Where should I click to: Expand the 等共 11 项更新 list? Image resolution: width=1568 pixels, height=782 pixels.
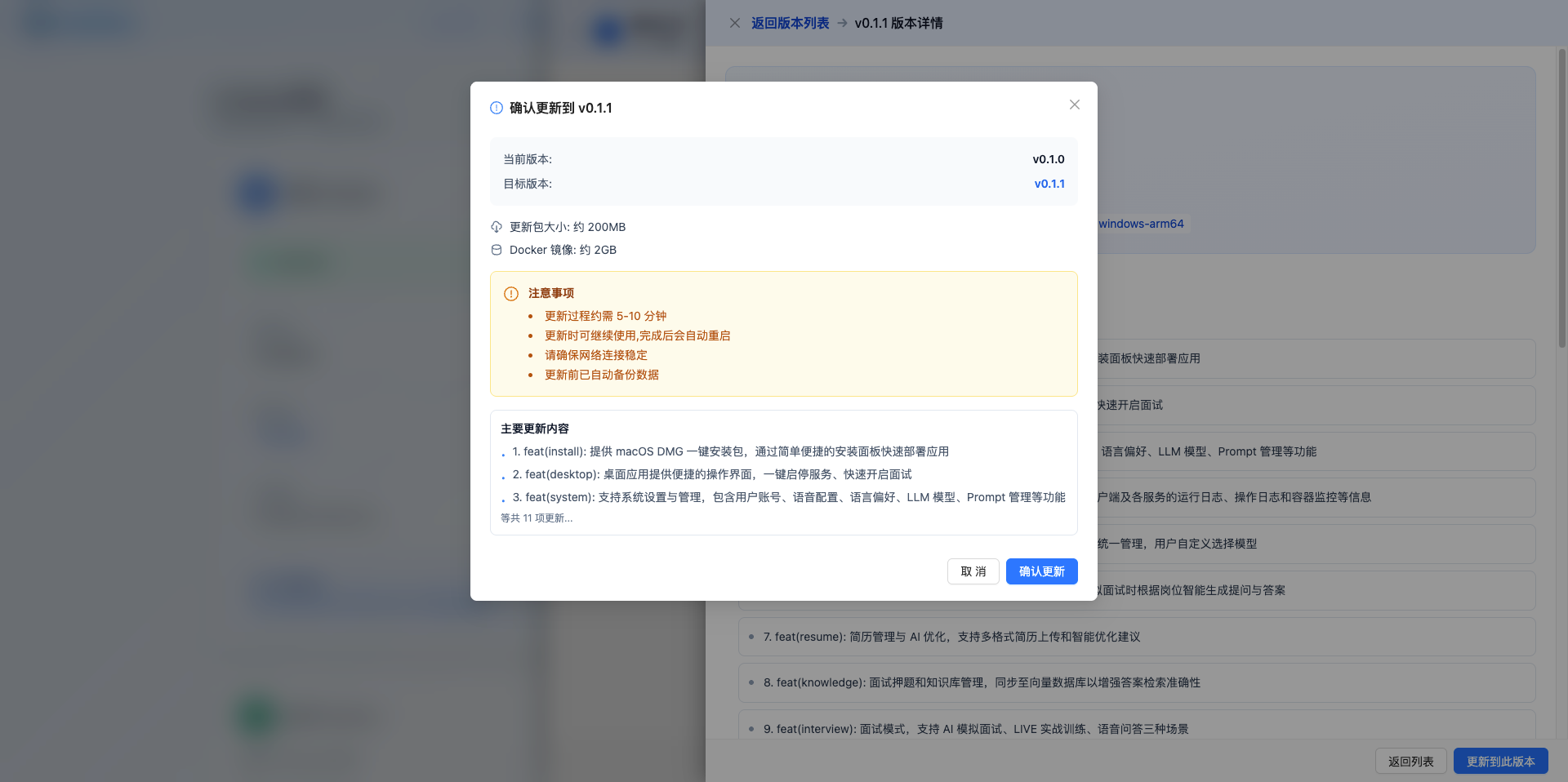[x=537, y=518]
